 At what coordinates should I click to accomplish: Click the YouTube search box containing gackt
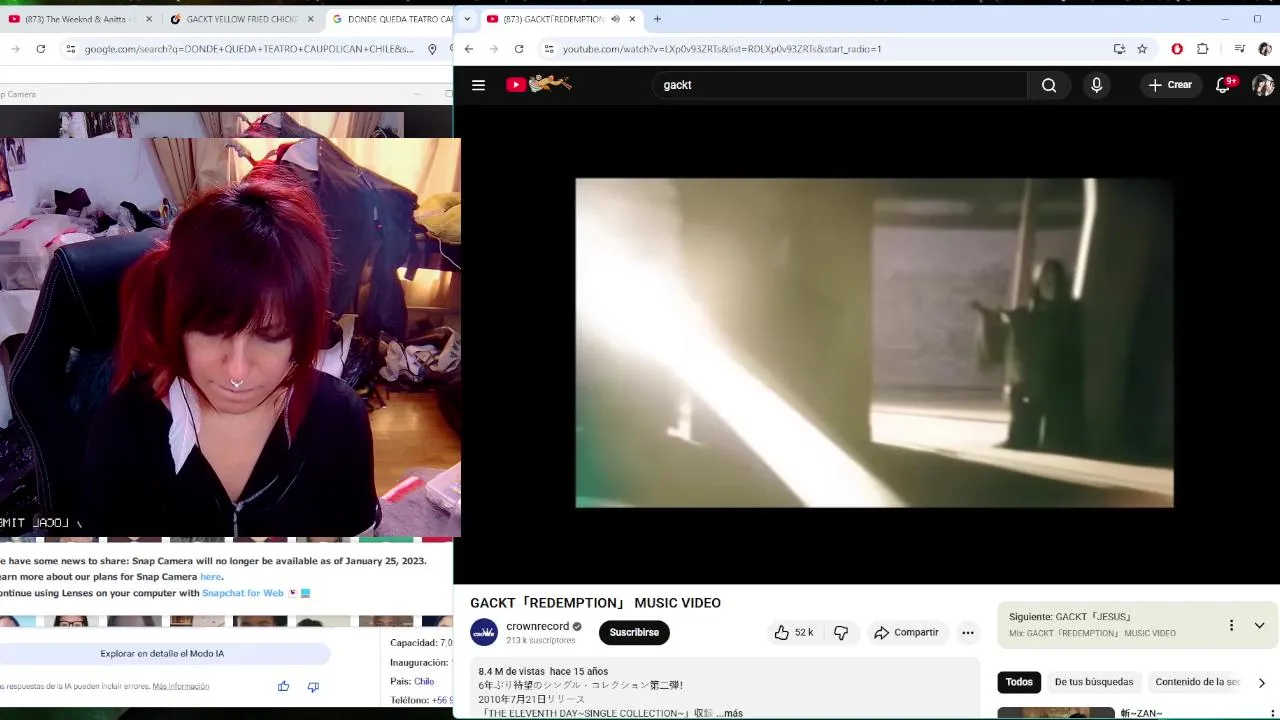click(x=840, y=85)
